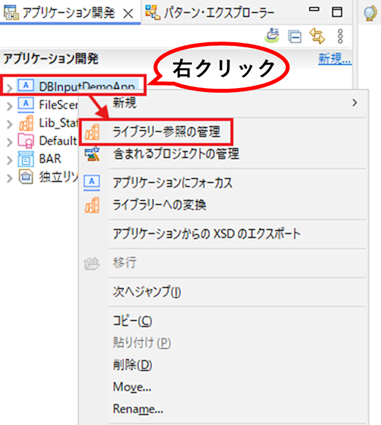This screenshot has height=425, width=381.
Task: Choose Rename... from context menu
Action: 223,409
